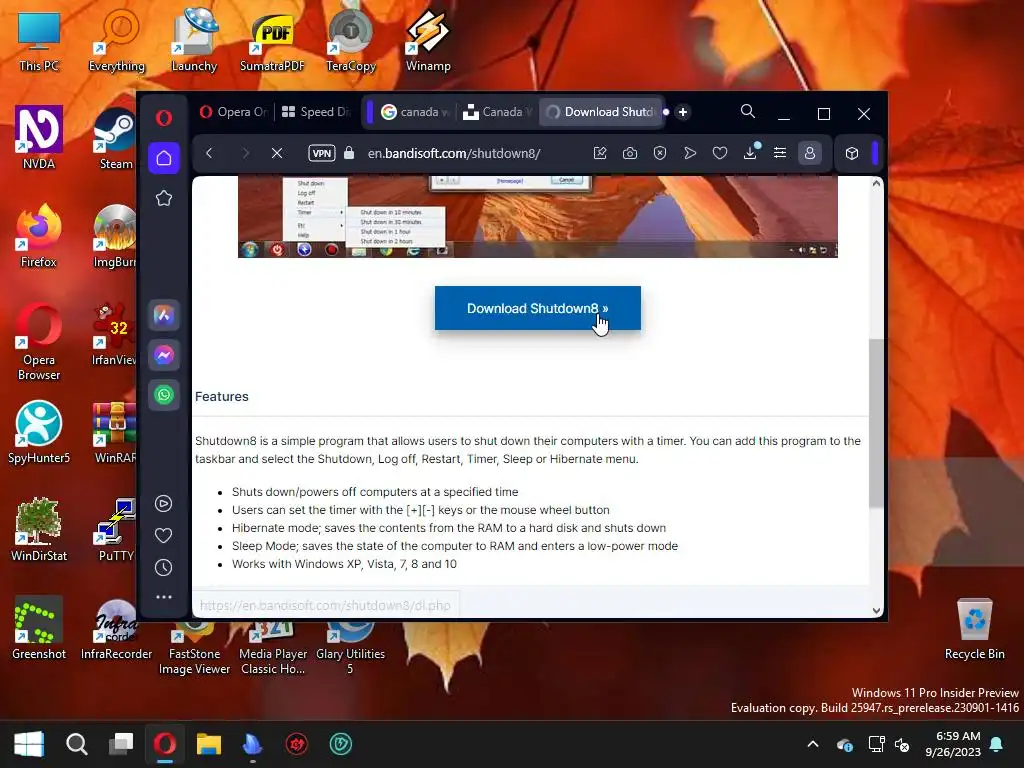The image size is (1024, 768).
Task: Open the Player icon in Opera sidebar
Action: pyautogui.click(x=164, y=504)
